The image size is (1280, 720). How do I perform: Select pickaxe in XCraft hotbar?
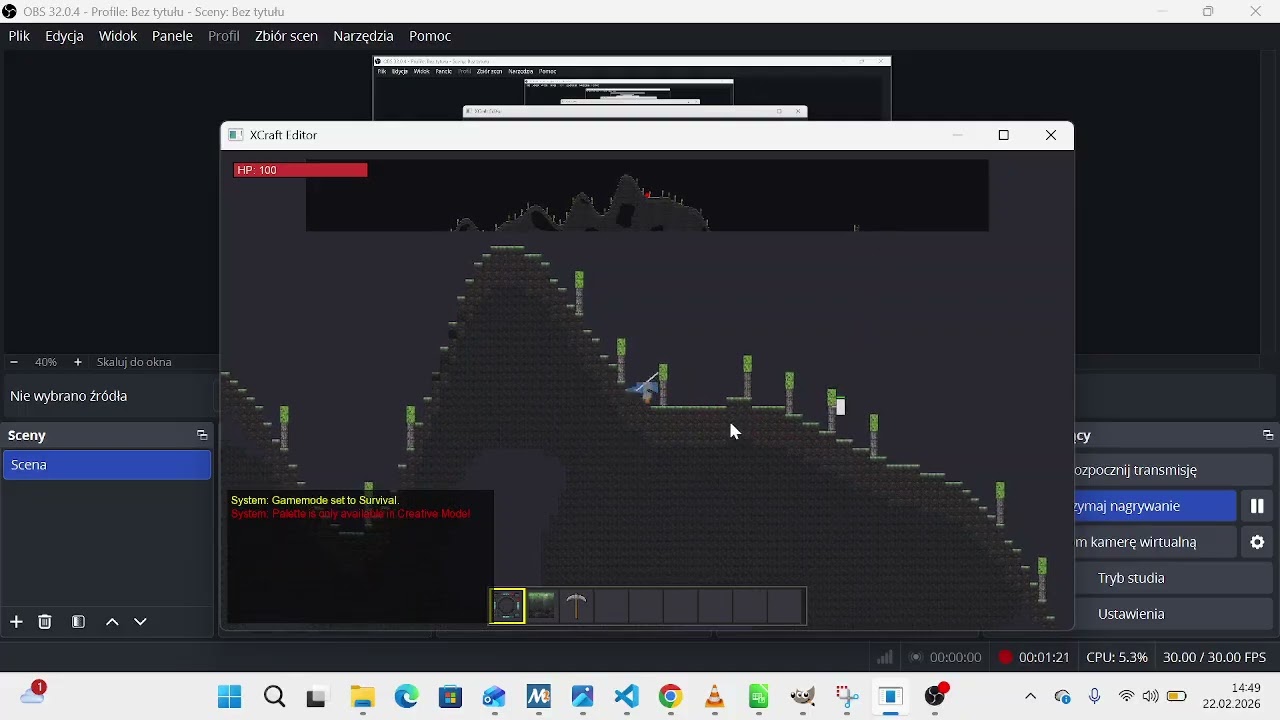coord(576,606)
